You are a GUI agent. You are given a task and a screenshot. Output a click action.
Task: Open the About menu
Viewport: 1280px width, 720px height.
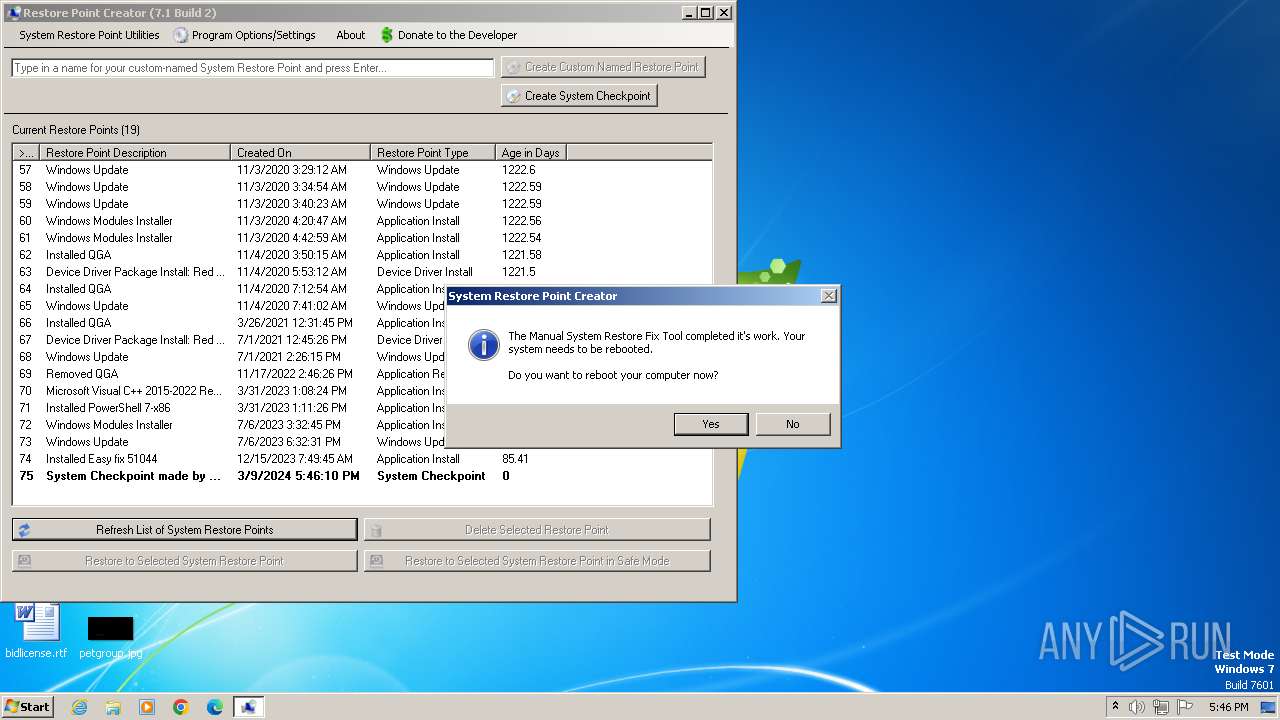[x=350, y=35]
